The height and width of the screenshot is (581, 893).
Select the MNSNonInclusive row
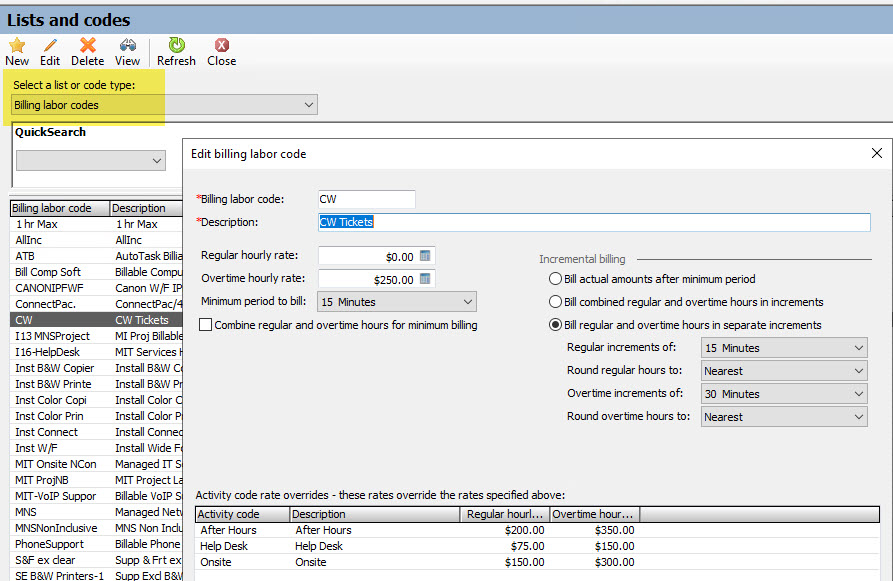(97, 527)
